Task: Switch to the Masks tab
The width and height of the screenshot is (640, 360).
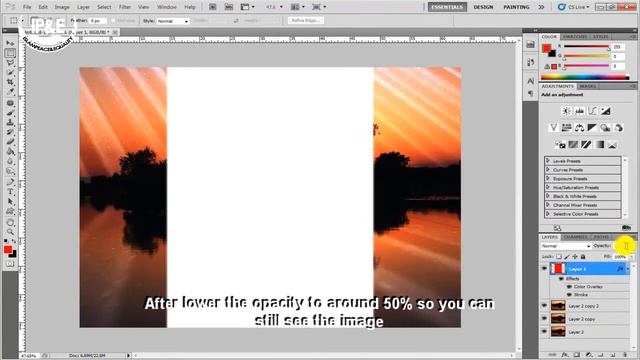Action: click(587, 86)
